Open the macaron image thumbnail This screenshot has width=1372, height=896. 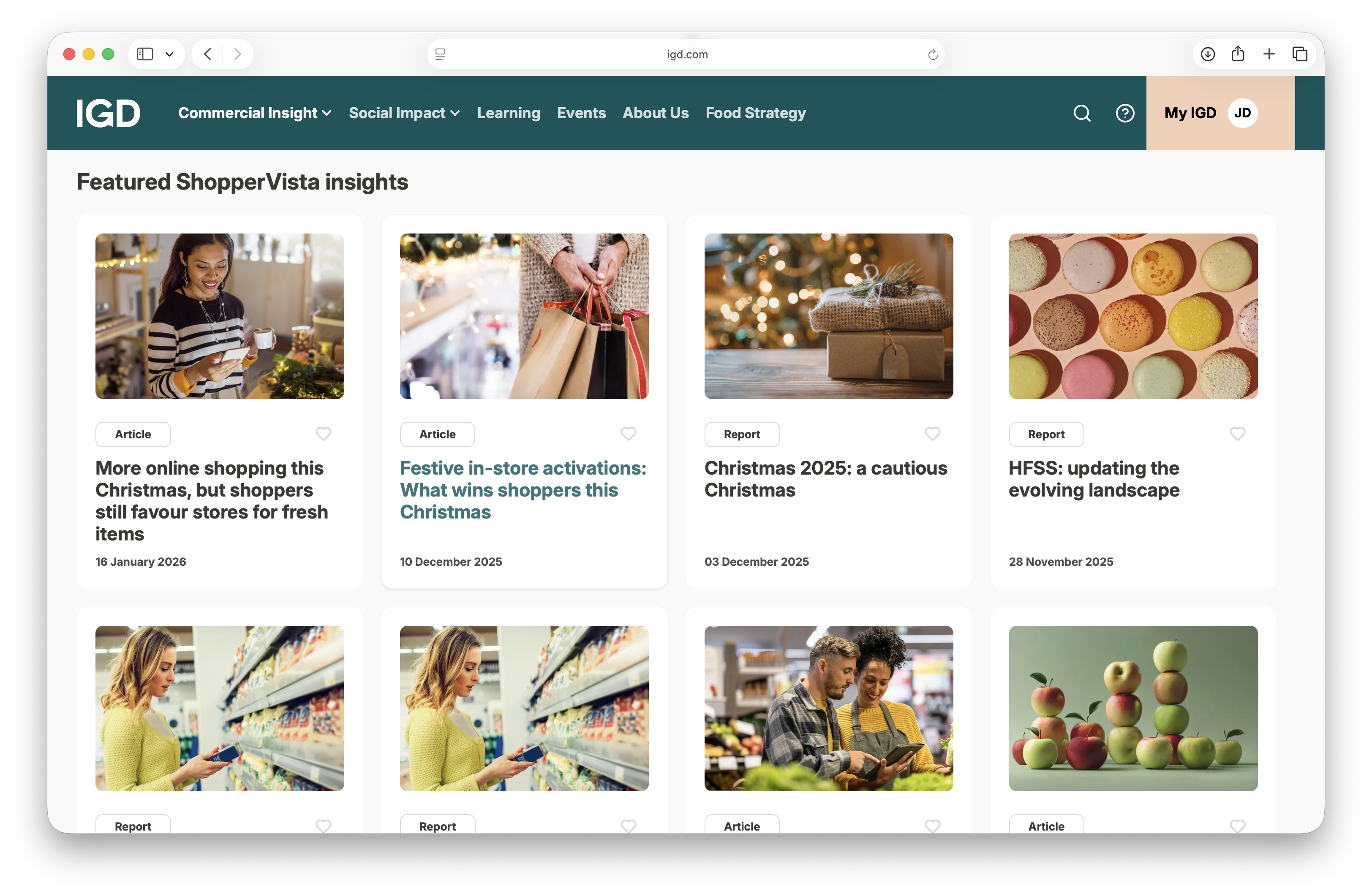[x=1132, y=316]
